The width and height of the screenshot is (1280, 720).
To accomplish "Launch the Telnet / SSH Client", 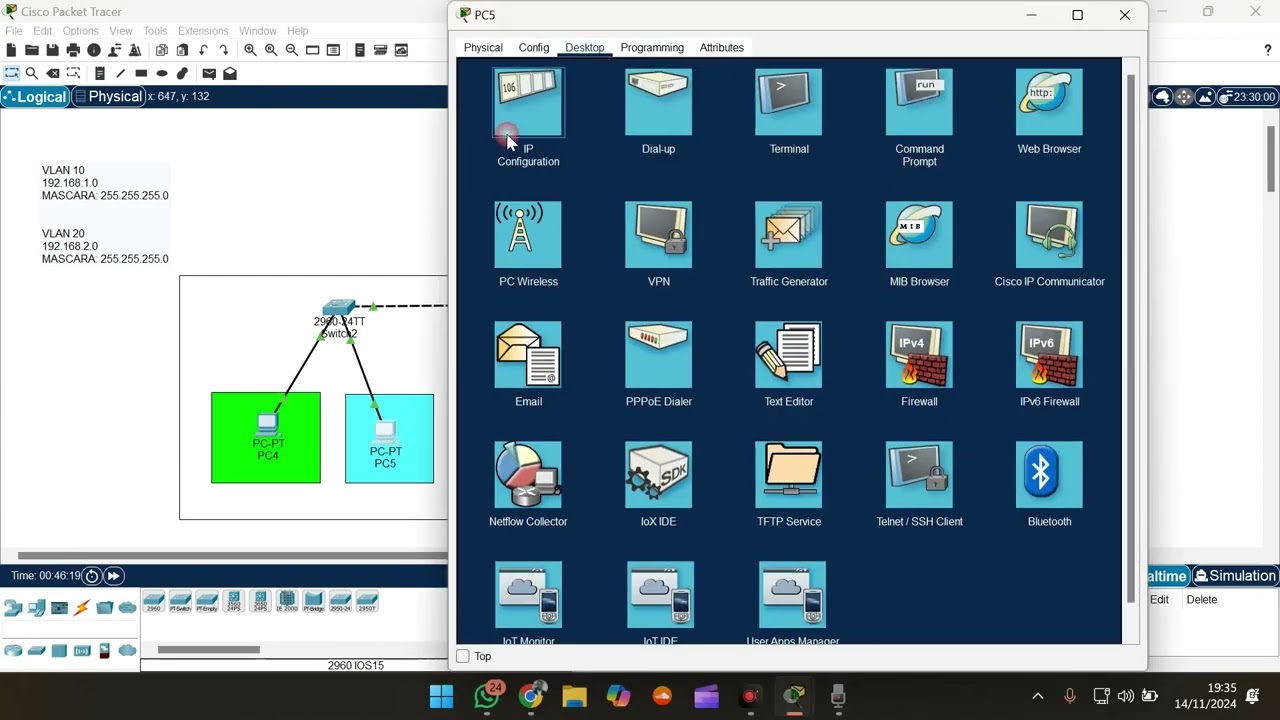I will click(x=919, y=475).
